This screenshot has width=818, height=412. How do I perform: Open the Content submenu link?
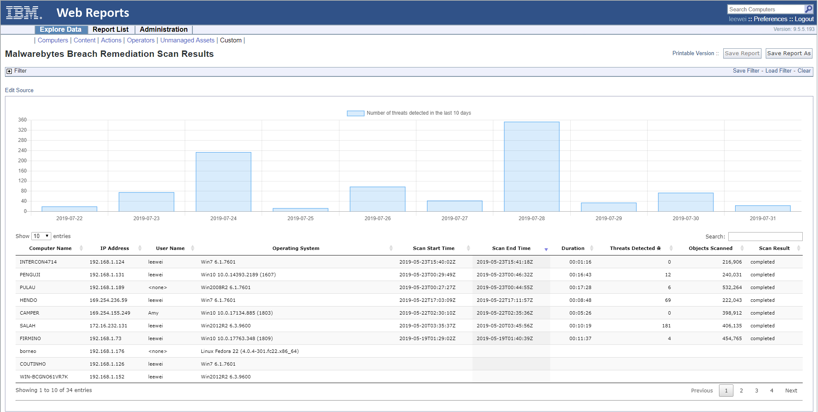[85, 40]
